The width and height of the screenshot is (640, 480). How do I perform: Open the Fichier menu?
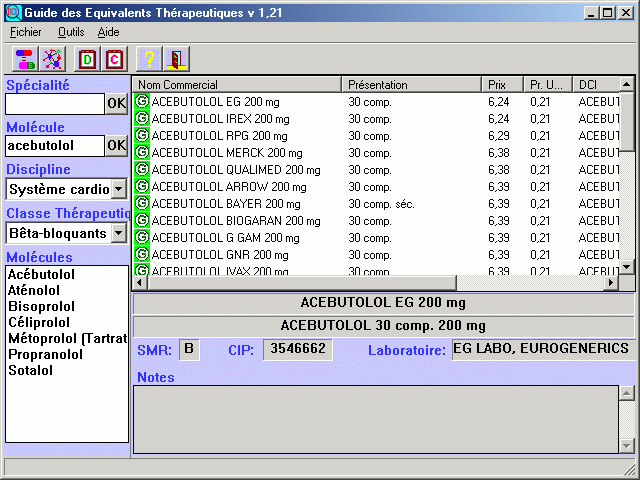click(26, 32)
